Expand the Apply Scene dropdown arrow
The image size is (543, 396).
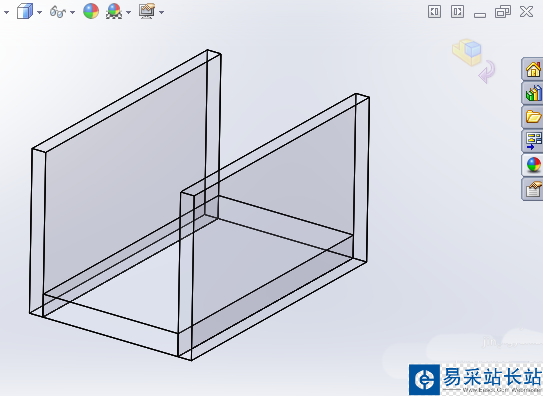pyautogui.click(x=128, y=12)
